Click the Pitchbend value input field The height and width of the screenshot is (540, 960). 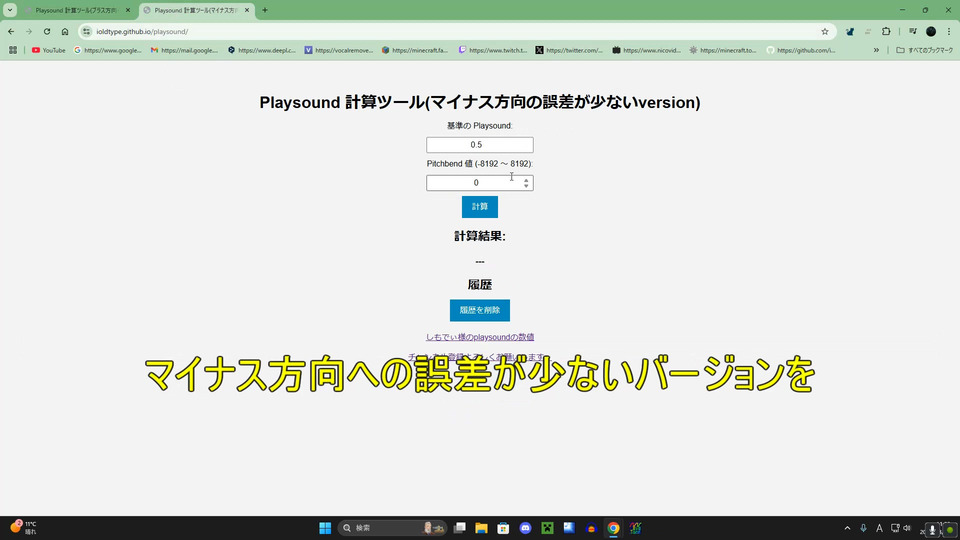(479, 182)
